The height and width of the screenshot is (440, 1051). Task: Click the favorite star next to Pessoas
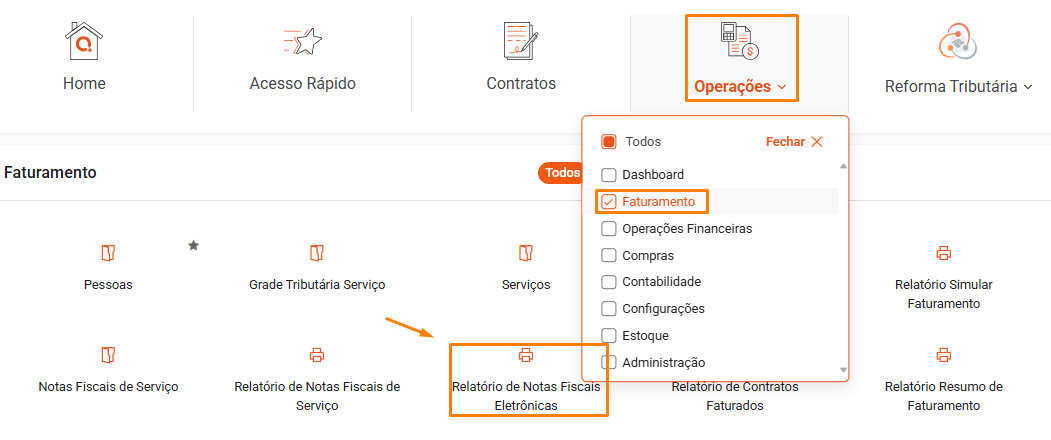(x=194, y=245)
